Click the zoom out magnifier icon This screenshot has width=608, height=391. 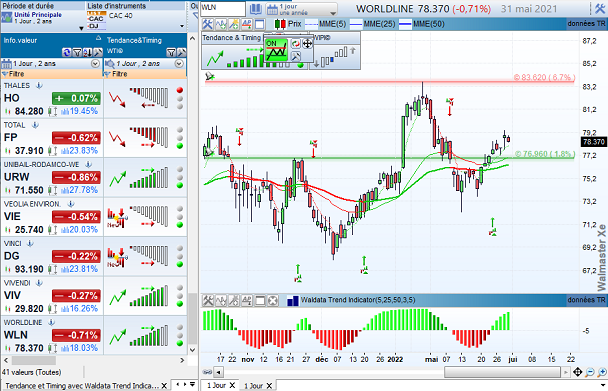pos(590,373)
